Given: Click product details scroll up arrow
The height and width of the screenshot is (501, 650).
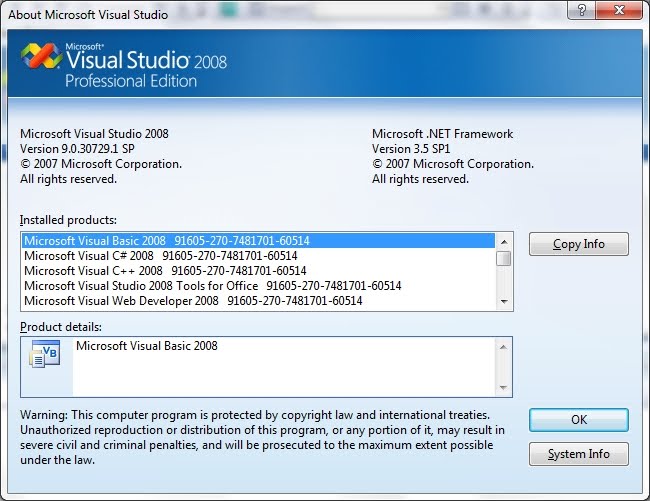Looking at the screenshot, I should (x=503, y=347).
